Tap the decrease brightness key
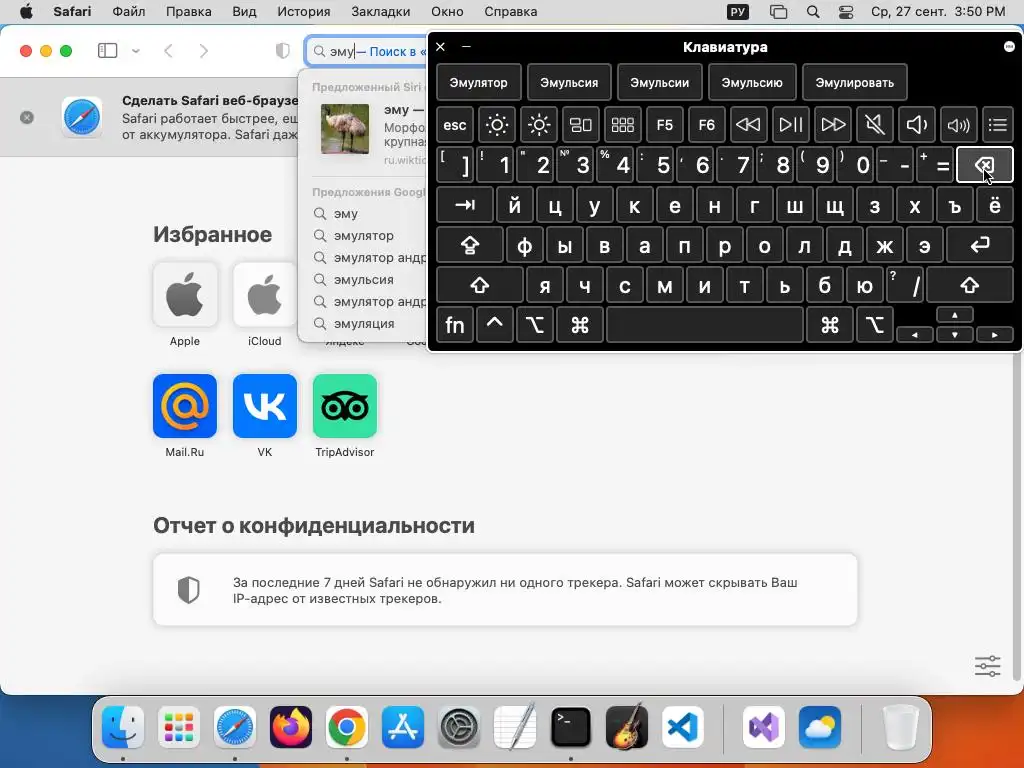1024x768 pixels. coord(496,124)
